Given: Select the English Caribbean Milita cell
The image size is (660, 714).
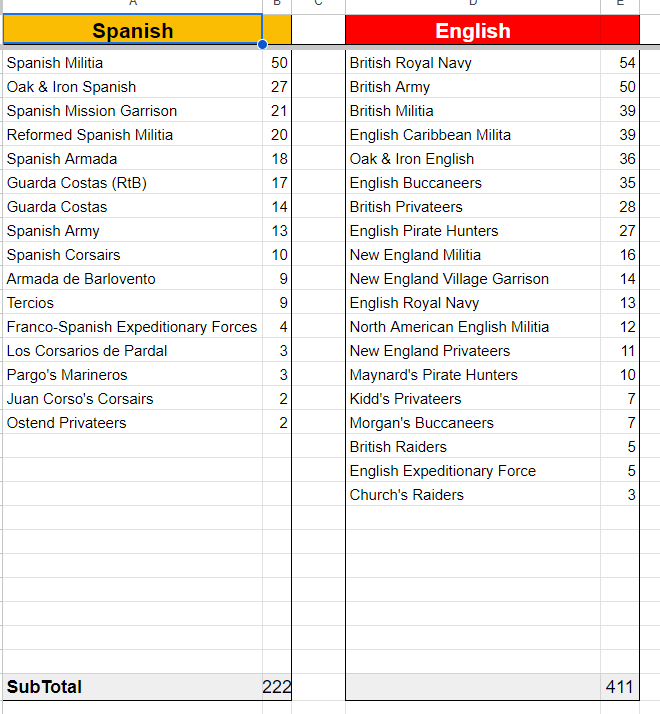Looking at the screenshot, I should point(430,135).
